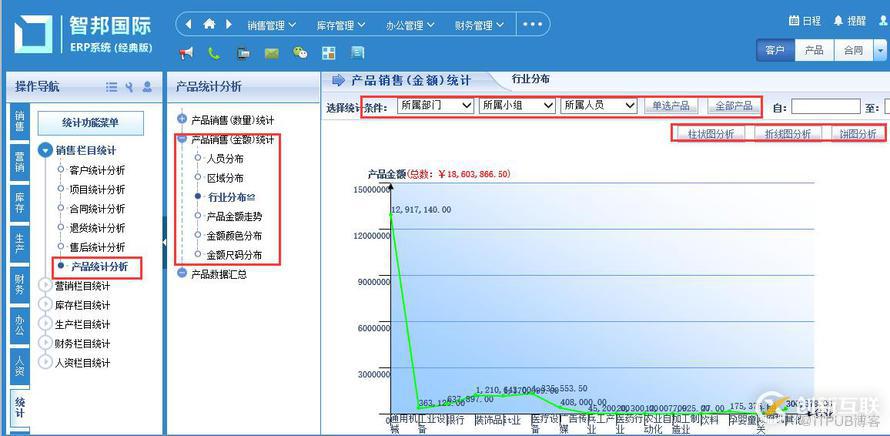Click the green phone icon

(214, 53)
